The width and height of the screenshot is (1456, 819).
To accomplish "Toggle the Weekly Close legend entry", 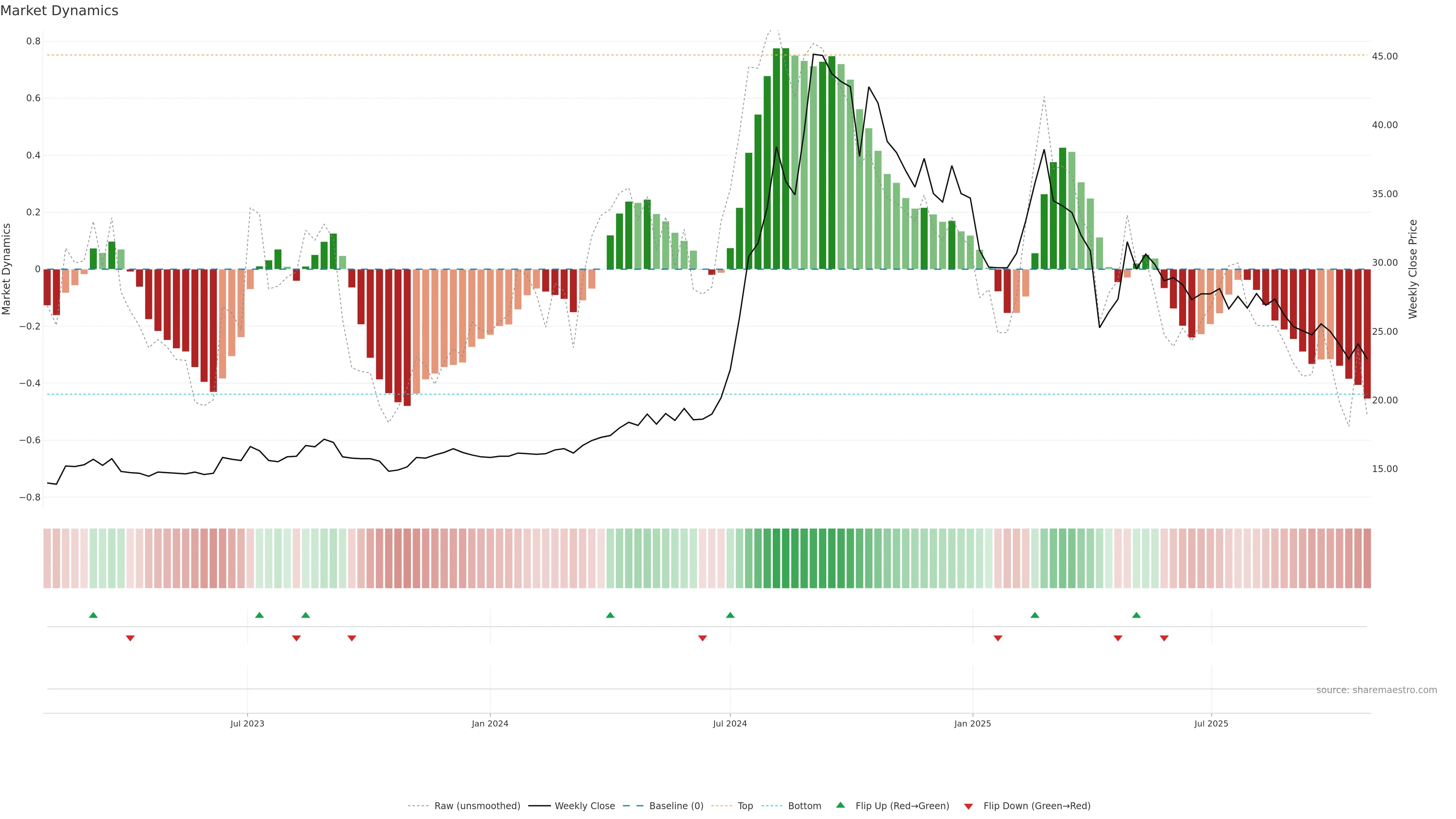I will (584, 806).
